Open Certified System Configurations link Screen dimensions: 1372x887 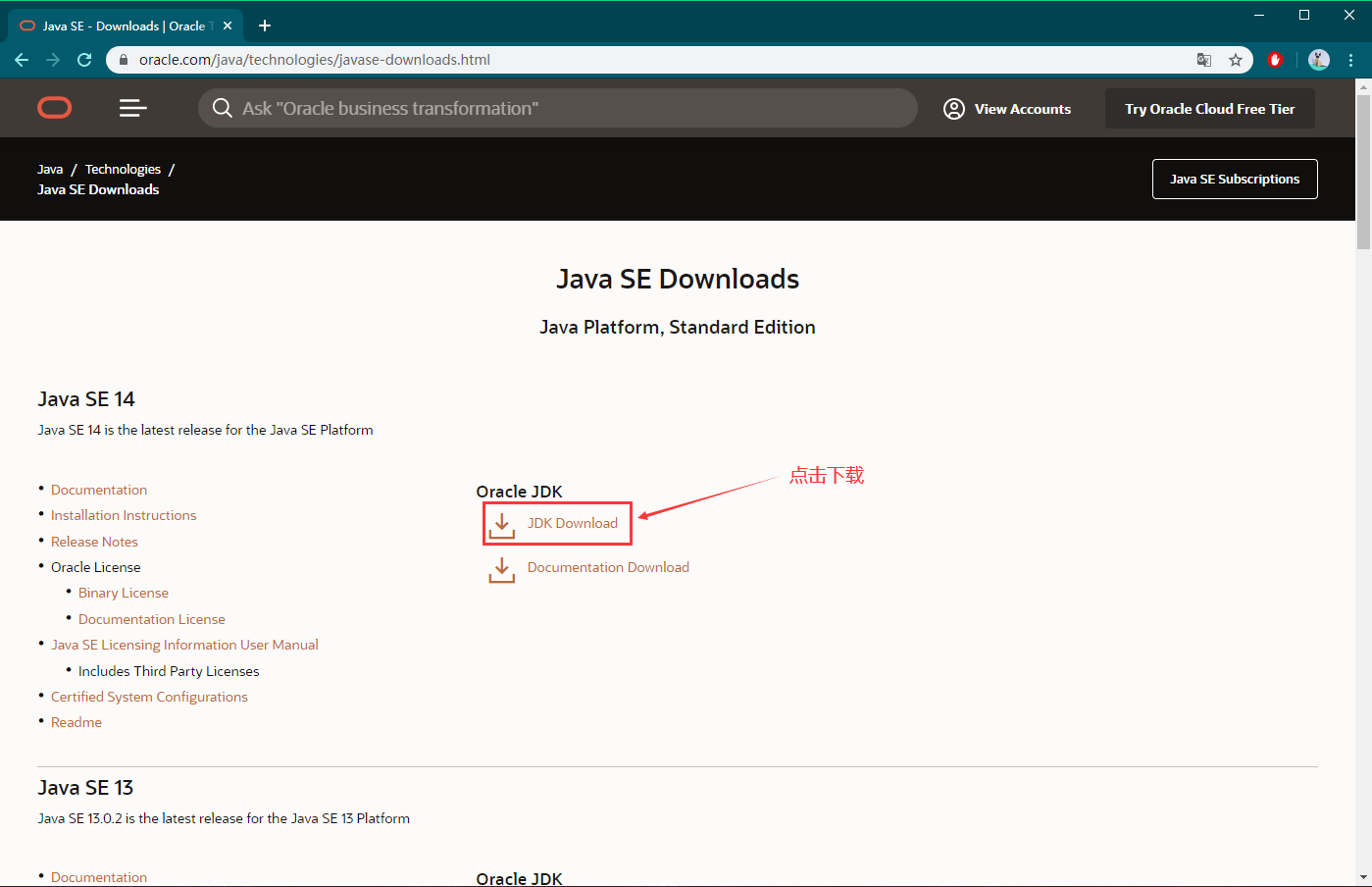tap(149, 697)
